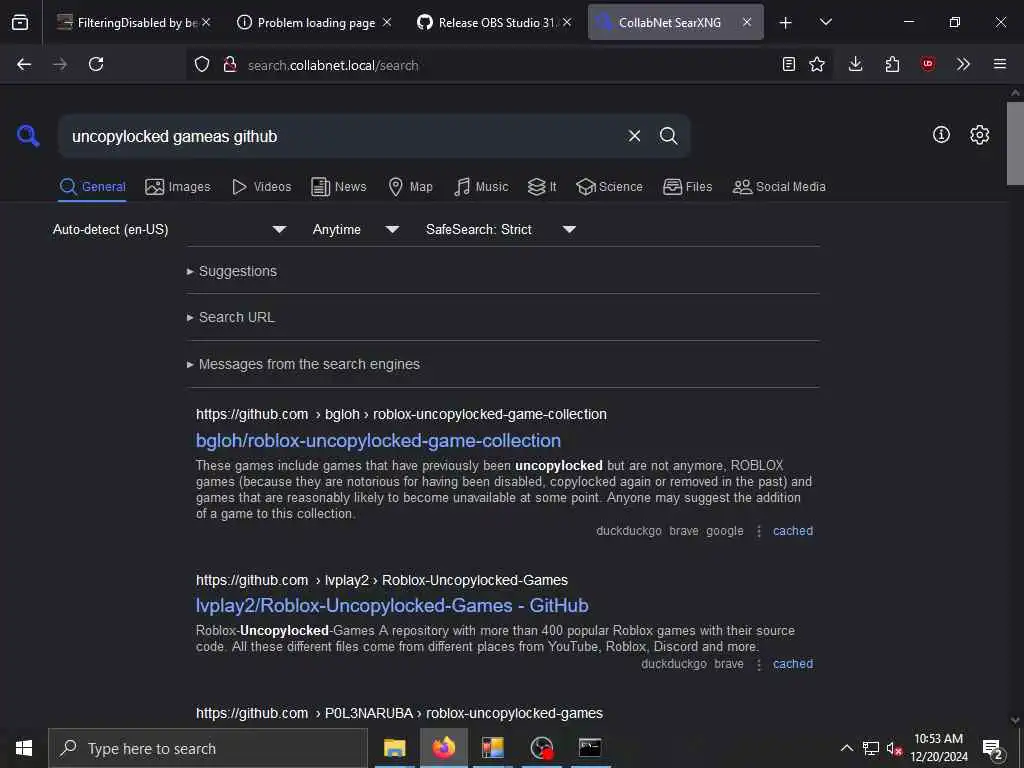Select the News search category
Viewport: 1024px width, 768px height.
coord(339,187)
